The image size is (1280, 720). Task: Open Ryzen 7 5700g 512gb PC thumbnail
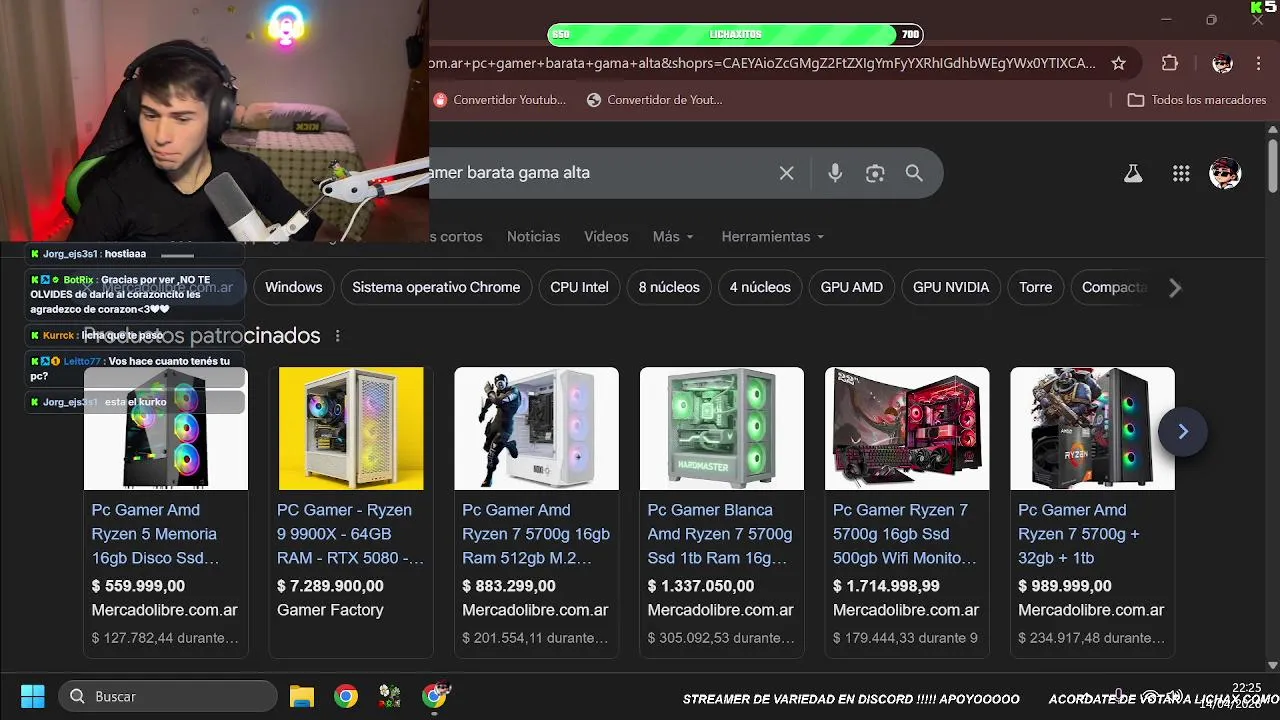click(536, 428)
